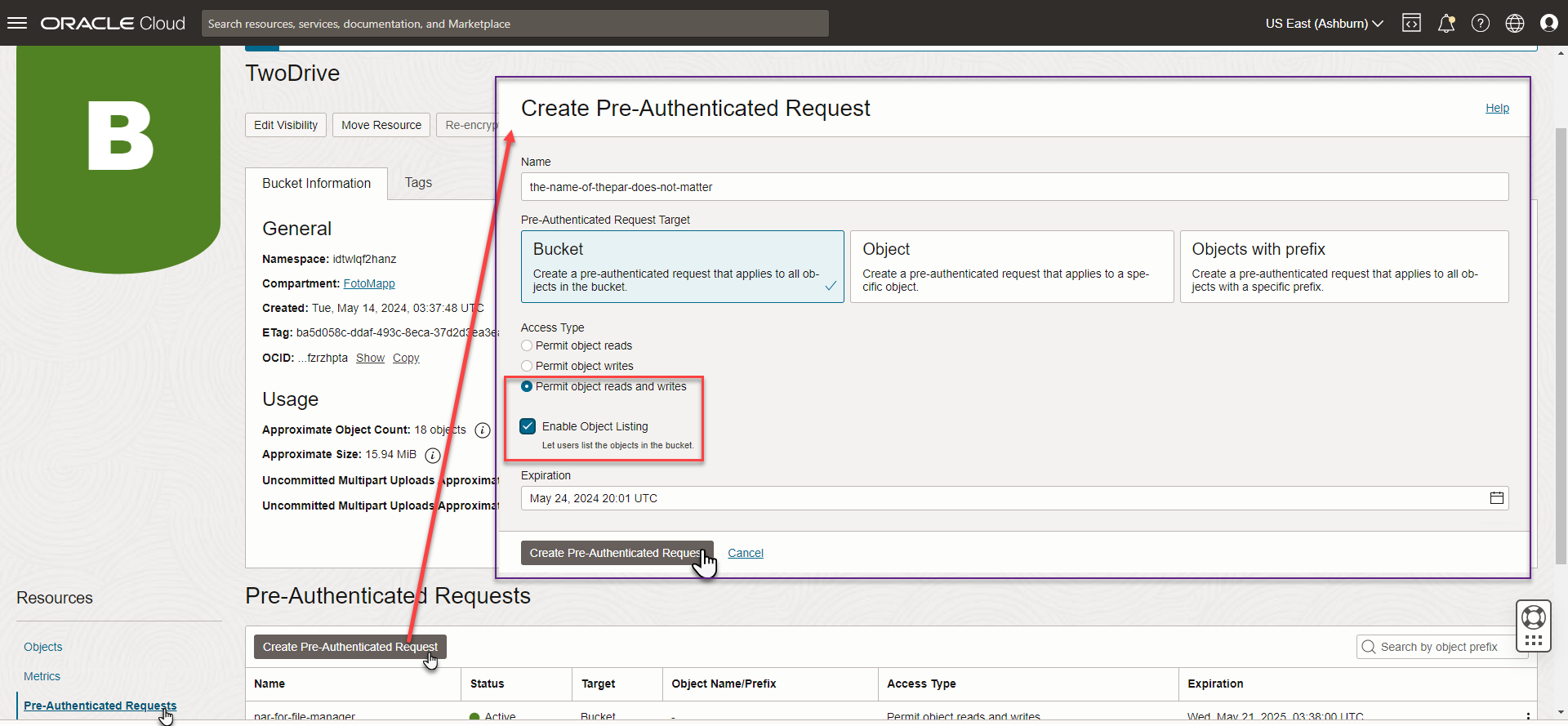Image resolution: width=1568 pixels, height=726 pixels.
Task: Cancel the pre-authenticated request dialog
Action: point(746,553)
